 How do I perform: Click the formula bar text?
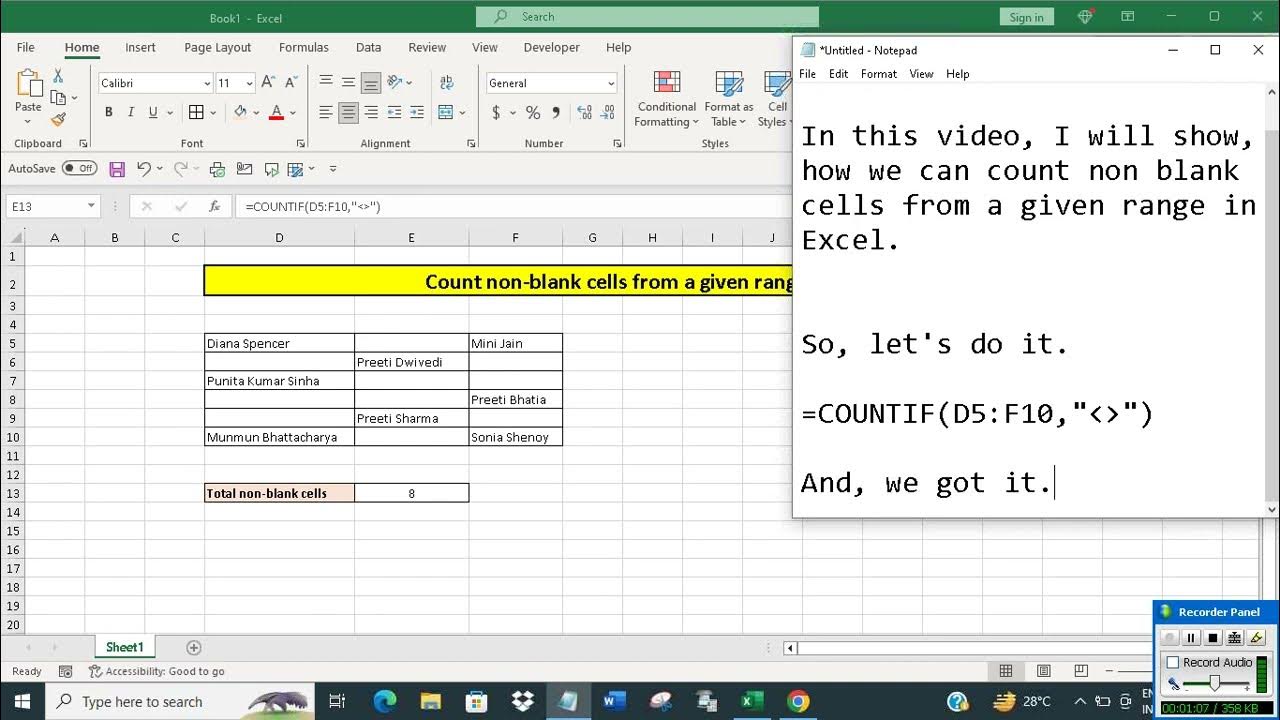313,207
